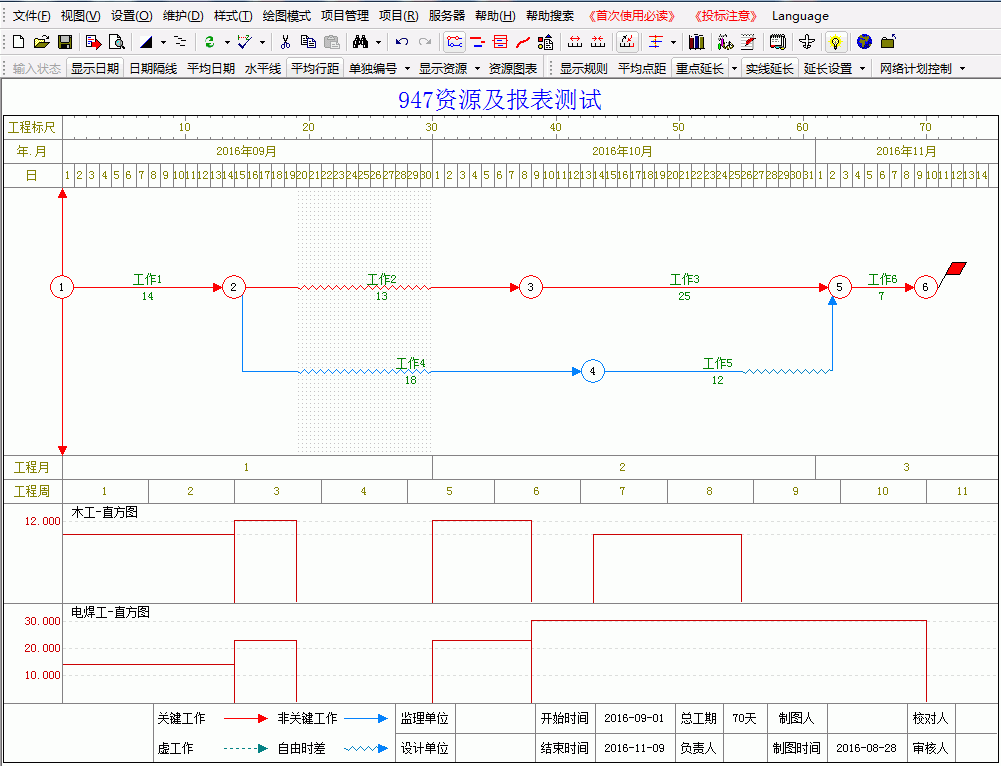Click the green refresh arrows icon

tap(209, 42)
